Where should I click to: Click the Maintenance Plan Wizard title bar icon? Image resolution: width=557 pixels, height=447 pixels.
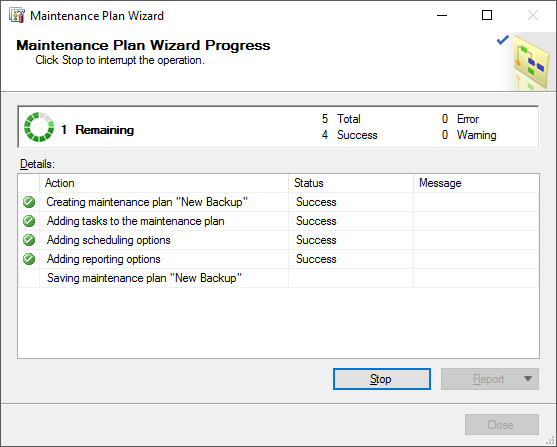(17, 16)
